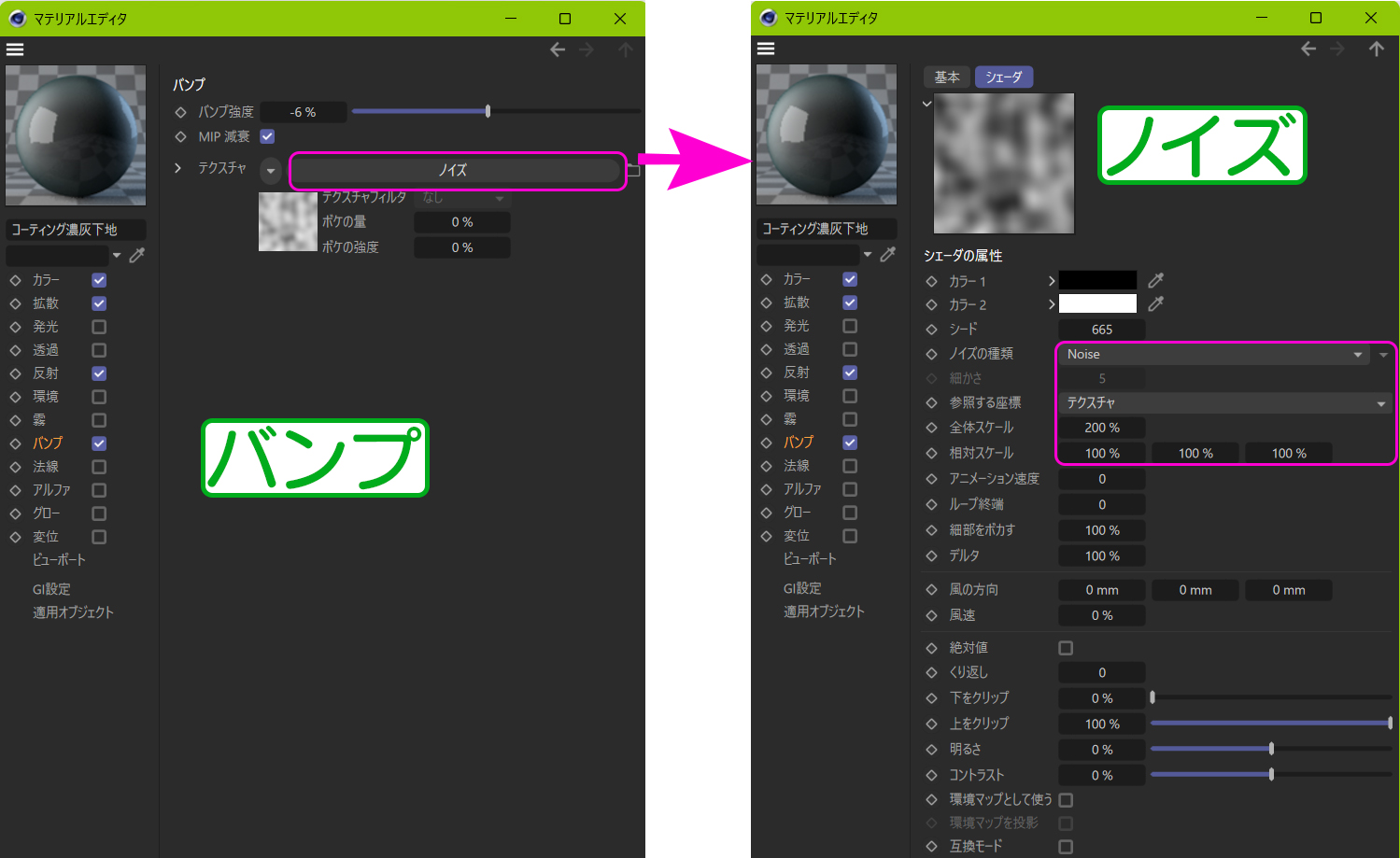1400x858 pixels.
Task: Click the バンプ強度 slider handle
Action: (488, 112)
